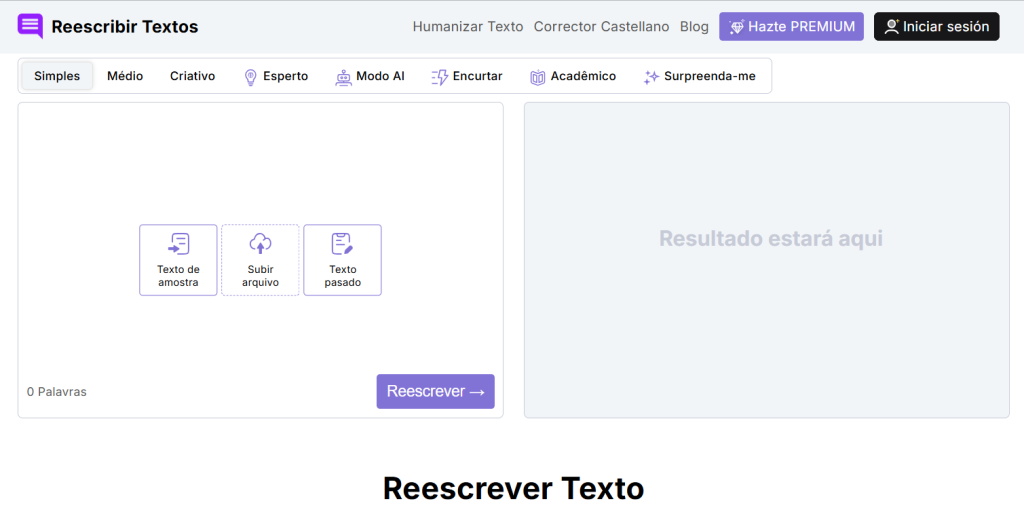Screen dimensions: 1024x529
Task: Insert sample text with Texto de amostra
Action: [178, 260]
